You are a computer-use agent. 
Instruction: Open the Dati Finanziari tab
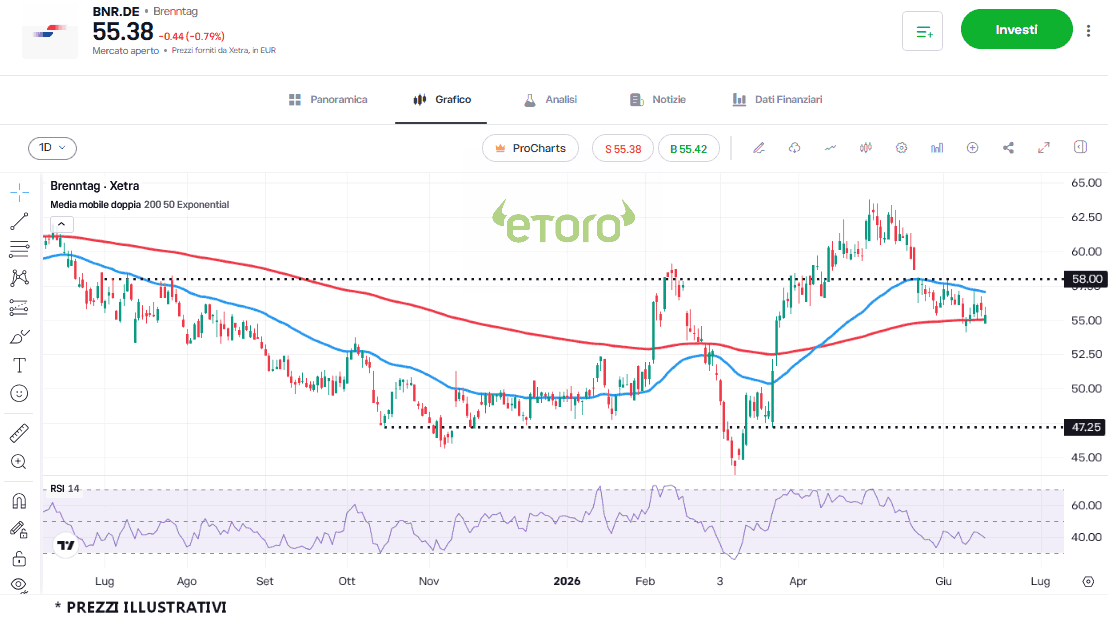pyautogui.click(x=777, y=100)
